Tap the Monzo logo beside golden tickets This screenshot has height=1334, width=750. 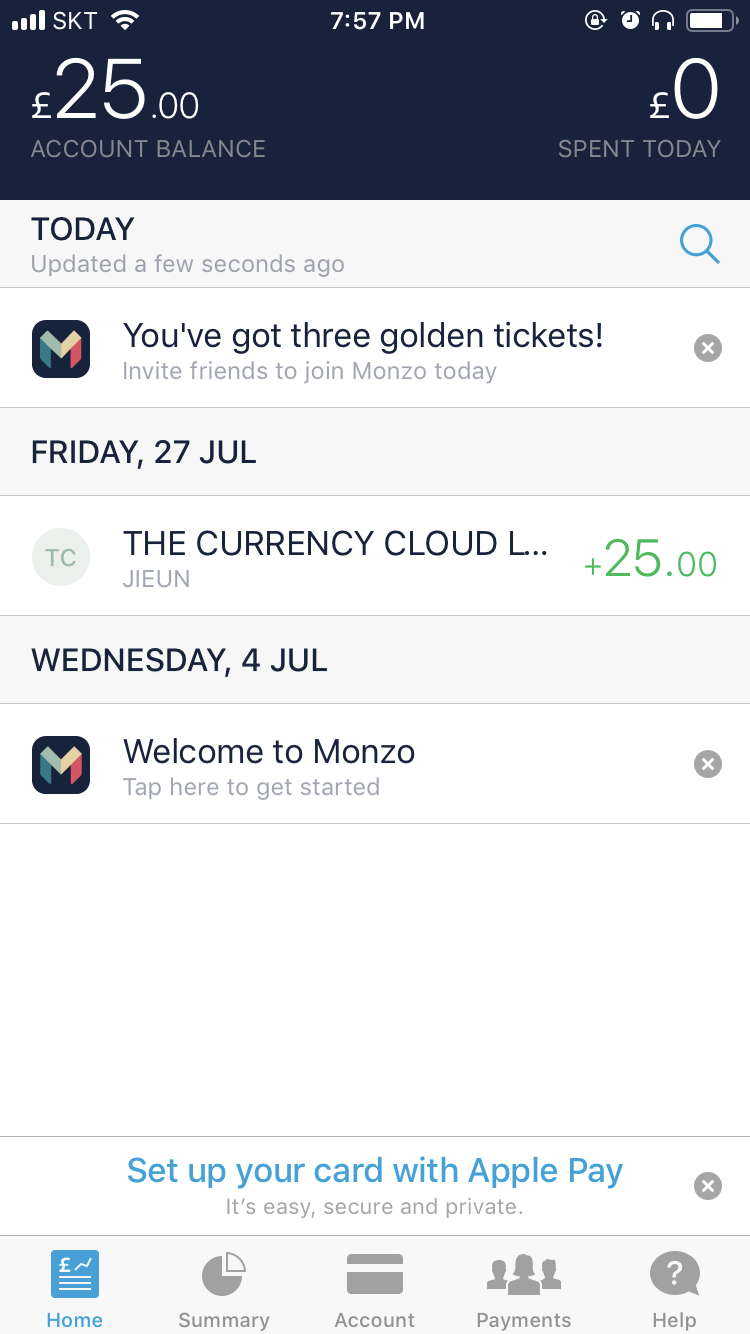click(61, 349)
